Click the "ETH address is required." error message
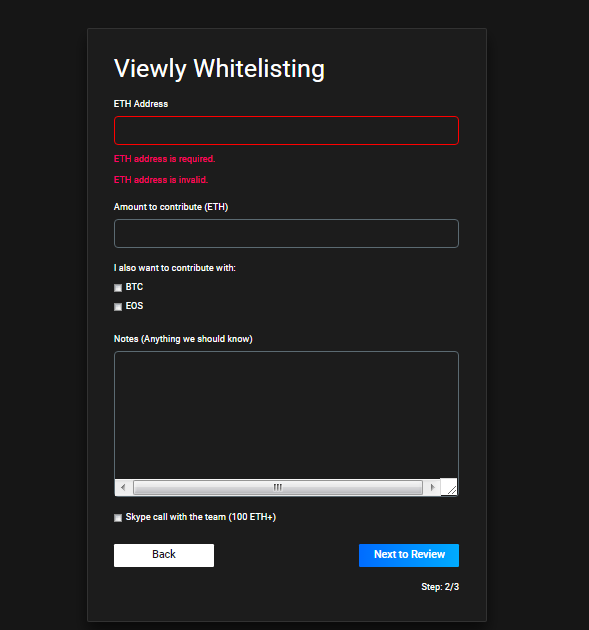589x630 pixels. [x=165, y=159]
